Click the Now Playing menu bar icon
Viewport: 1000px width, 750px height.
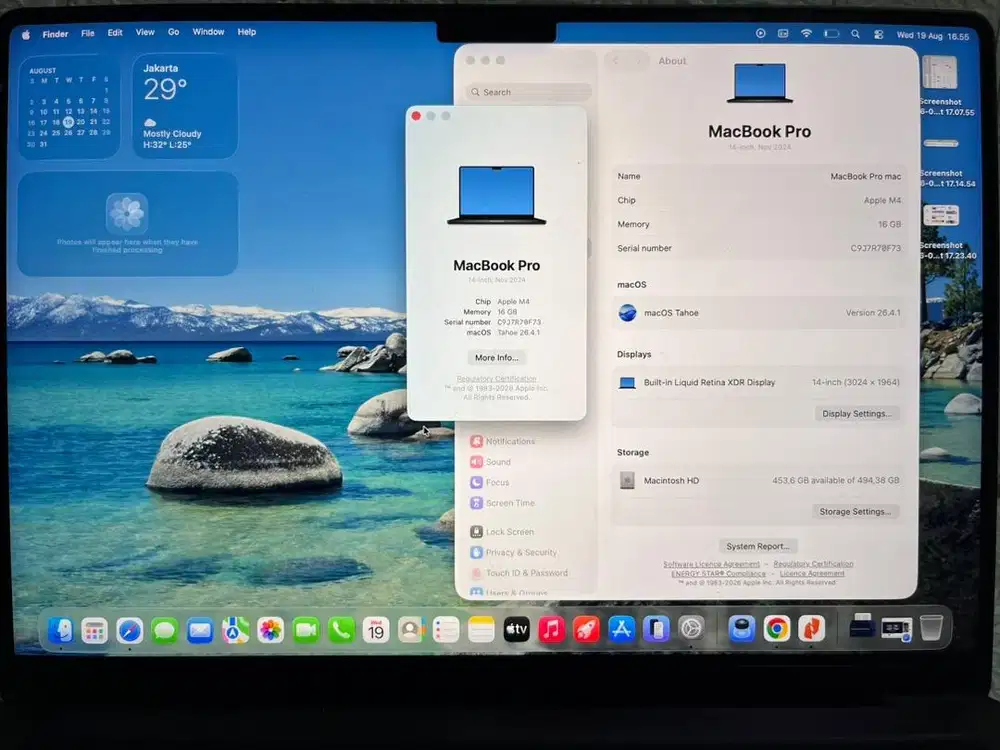tap(760, 33)
